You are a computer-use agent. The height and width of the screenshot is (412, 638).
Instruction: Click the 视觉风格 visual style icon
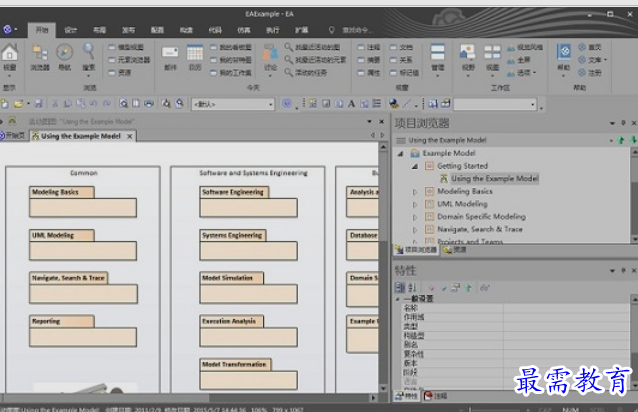click(511, 48)
